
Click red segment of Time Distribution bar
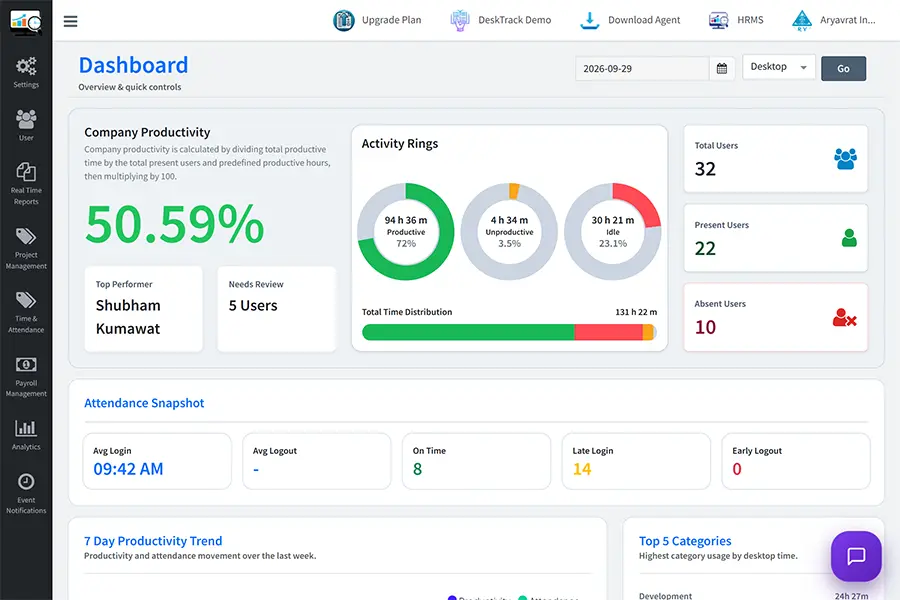click(608, 332)
